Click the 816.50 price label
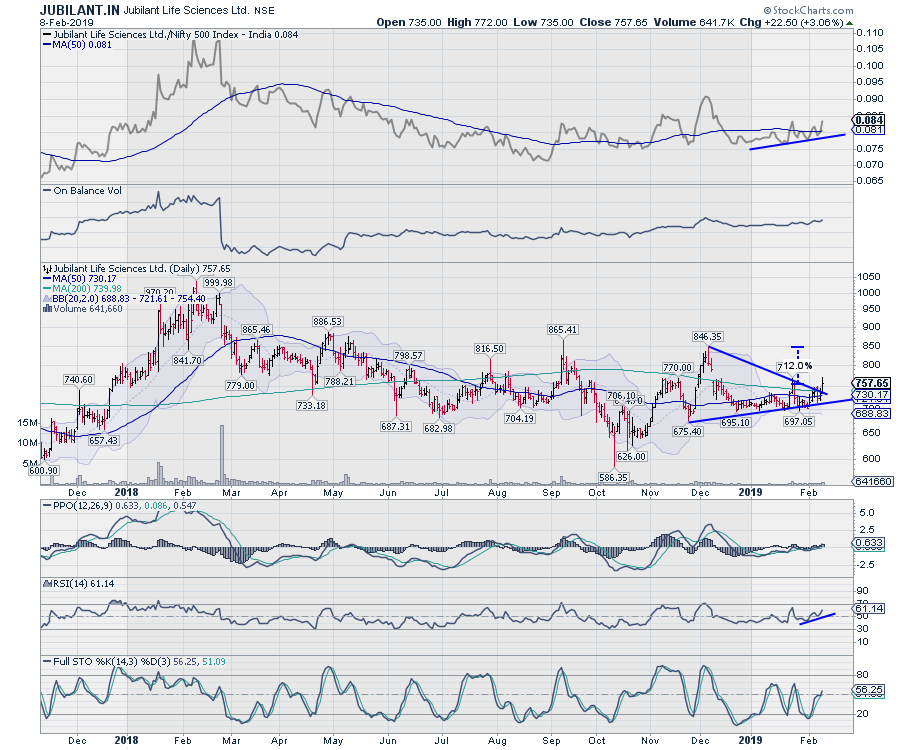This screenshot has height=750, width=900. 490,348
